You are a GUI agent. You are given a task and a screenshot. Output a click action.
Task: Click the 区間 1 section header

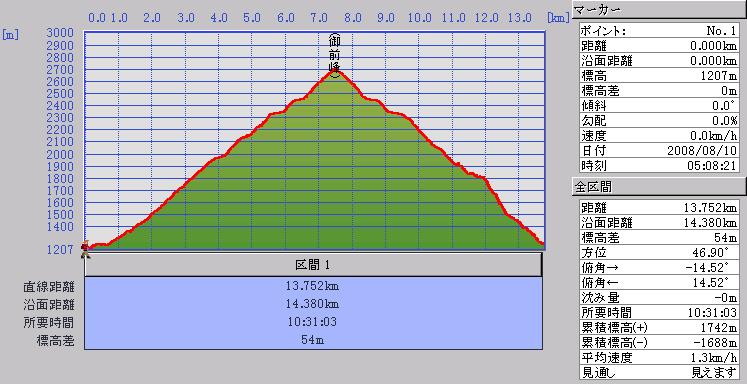point(313,265)
